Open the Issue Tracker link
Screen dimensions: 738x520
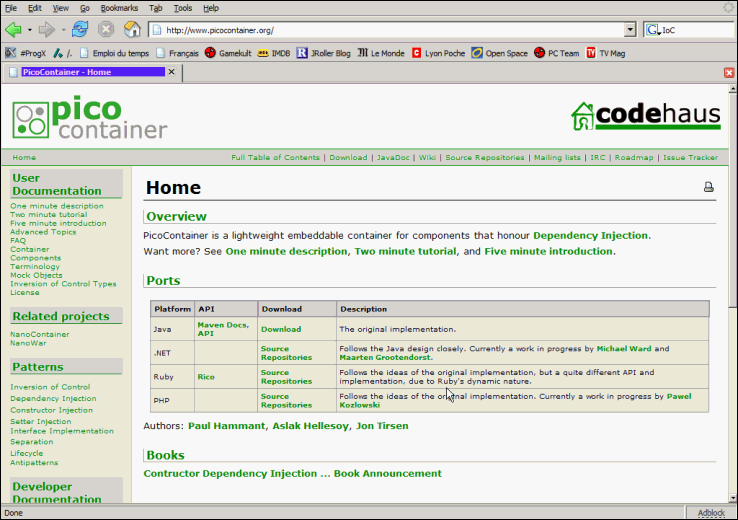click(x=690, y=158)
